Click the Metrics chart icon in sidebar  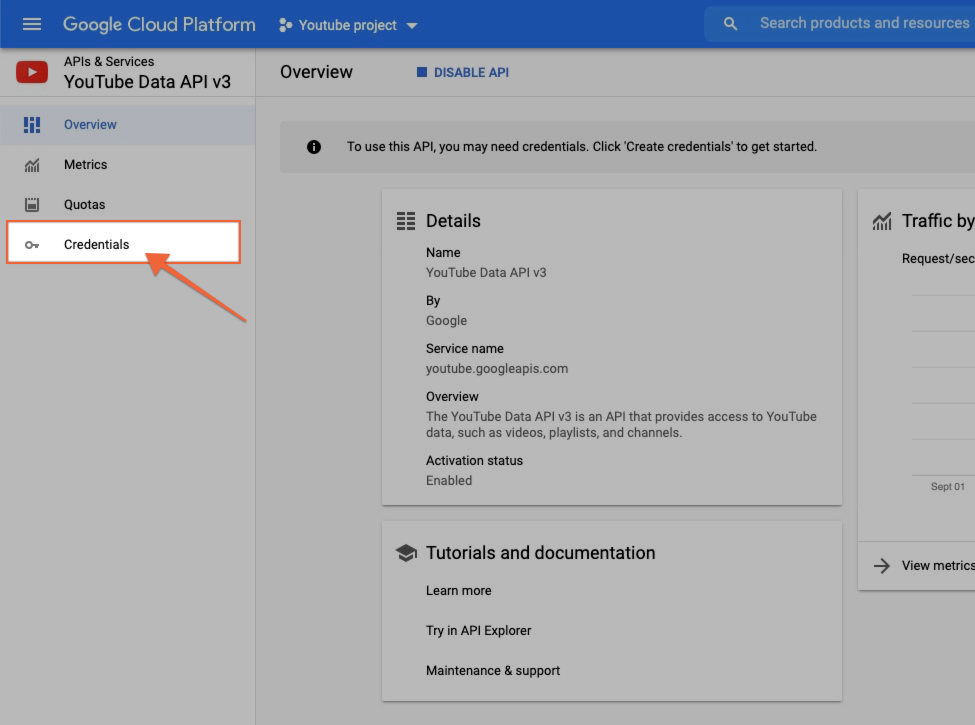tap(32, 165)
